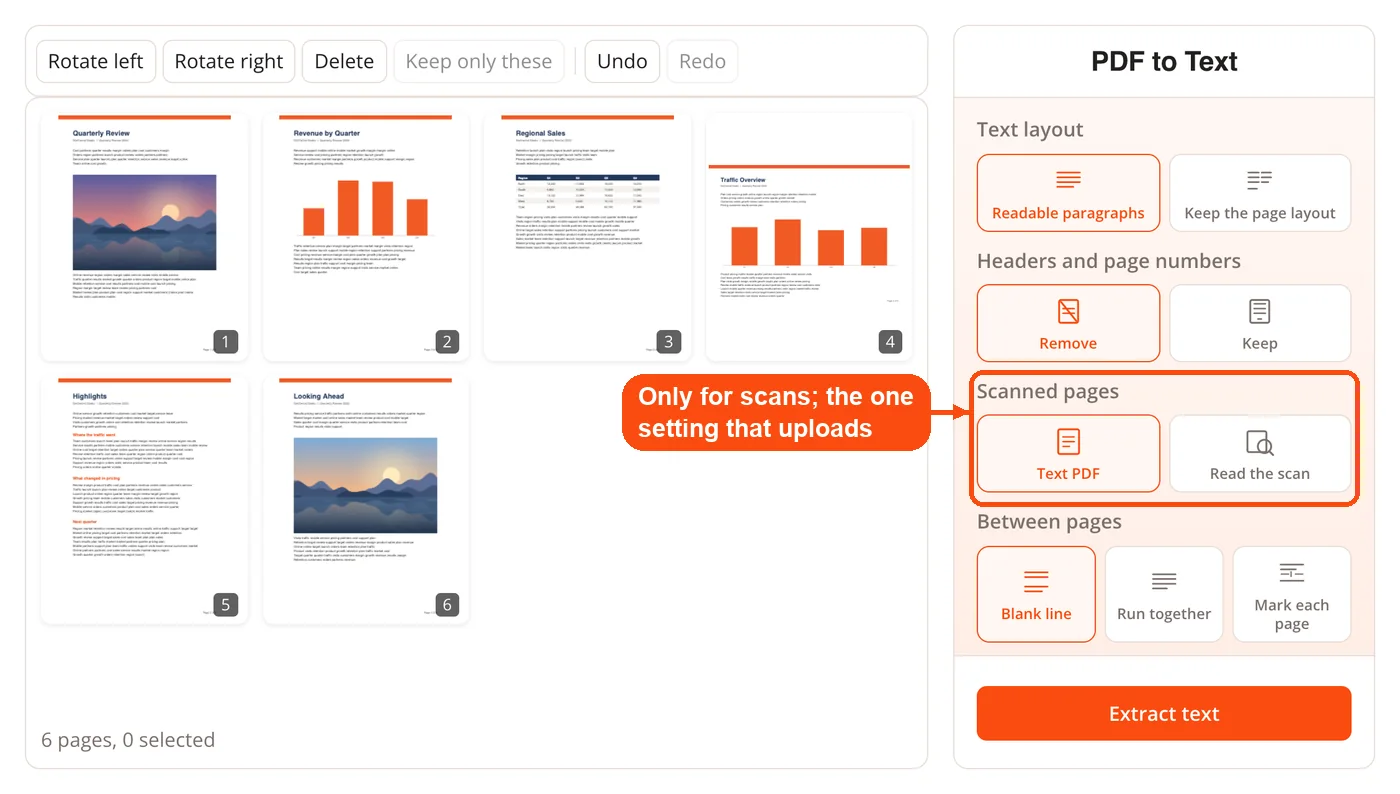This screenshot has height=794, width=1400.
Task: Select Mark each page option
Action: (1292, 594)
